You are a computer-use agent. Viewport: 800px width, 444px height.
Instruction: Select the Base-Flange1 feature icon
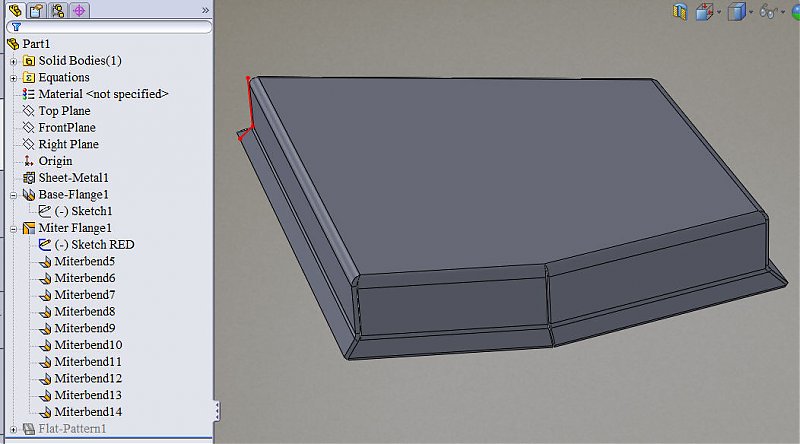29,195
